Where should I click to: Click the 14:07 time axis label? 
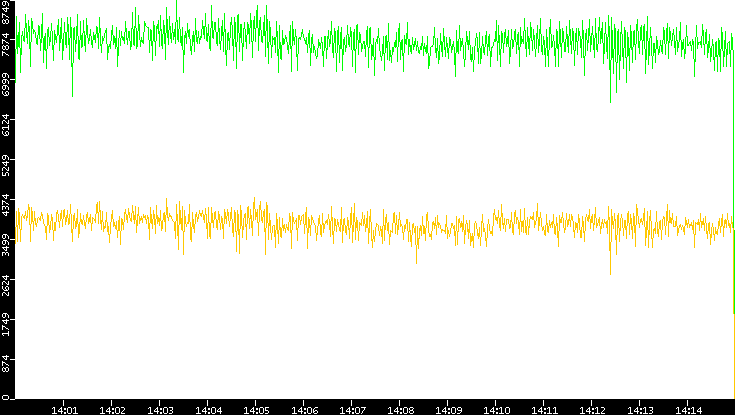352,410
